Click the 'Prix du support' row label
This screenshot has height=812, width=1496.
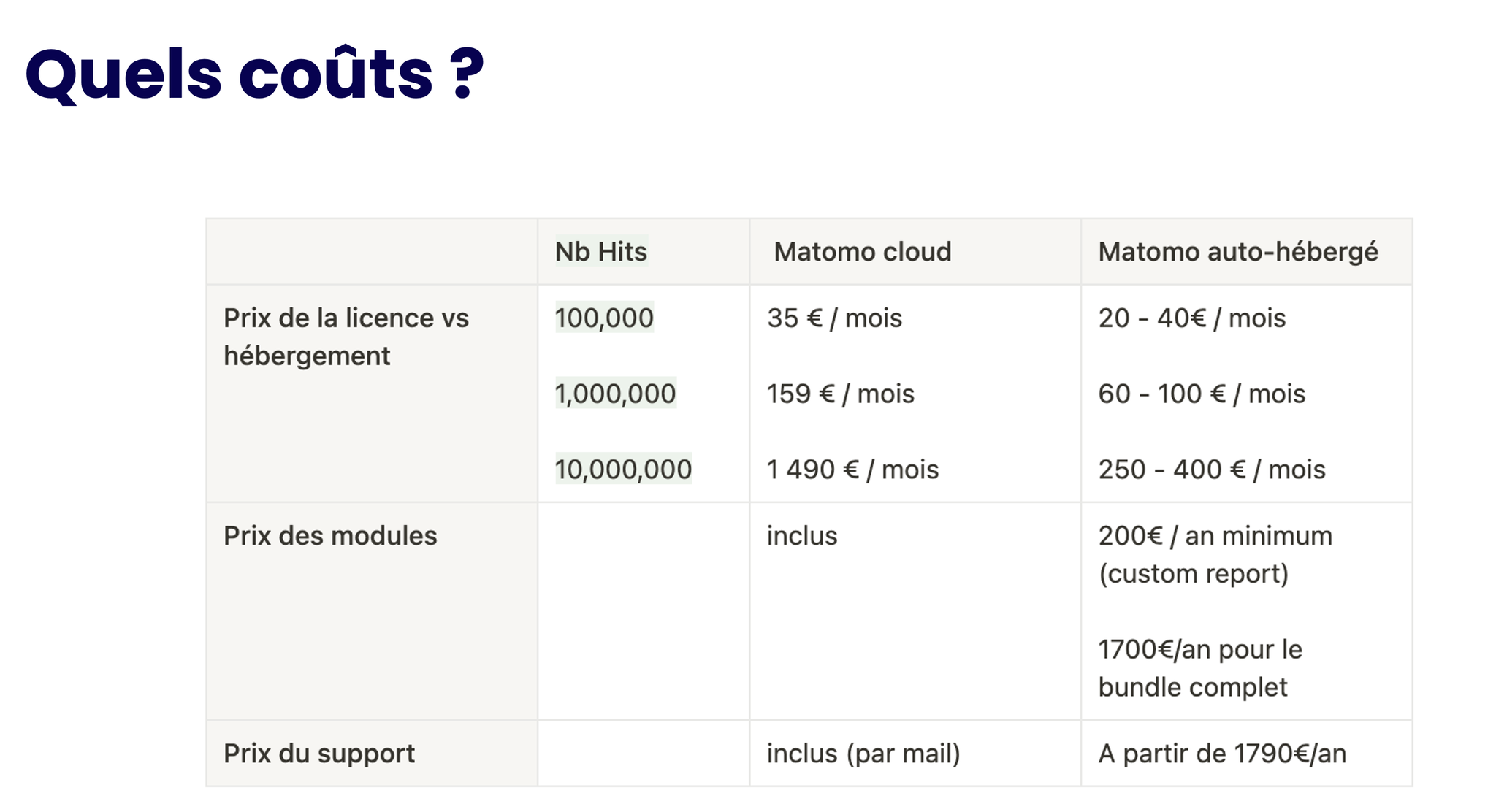point(319,754)
